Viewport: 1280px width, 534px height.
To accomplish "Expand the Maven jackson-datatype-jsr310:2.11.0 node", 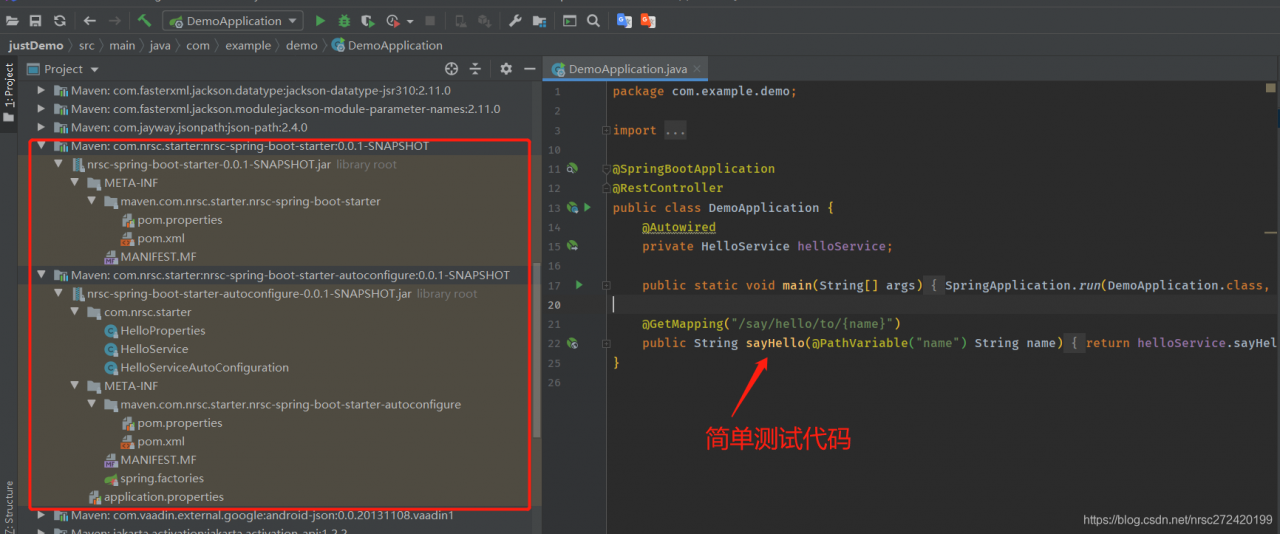I will [x=42, y=90].
